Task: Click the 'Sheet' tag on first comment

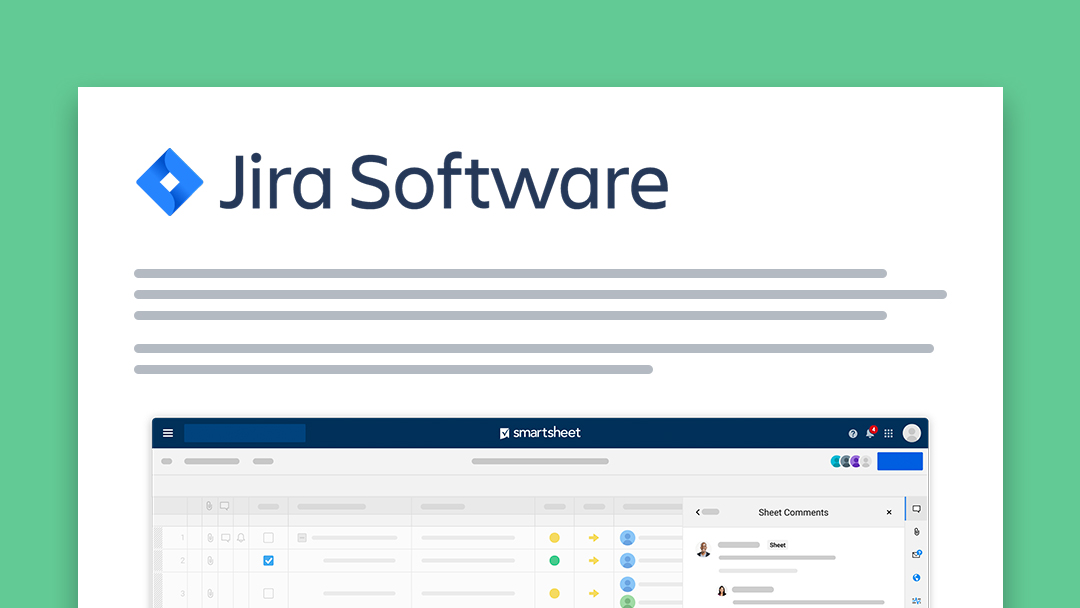Action: tap(778, 545)
